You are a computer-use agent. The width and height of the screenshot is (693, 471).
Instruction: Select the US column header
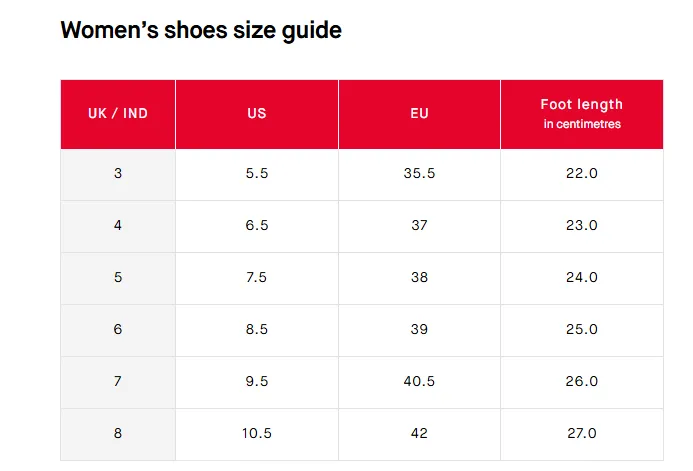click(x=257, y=114)
